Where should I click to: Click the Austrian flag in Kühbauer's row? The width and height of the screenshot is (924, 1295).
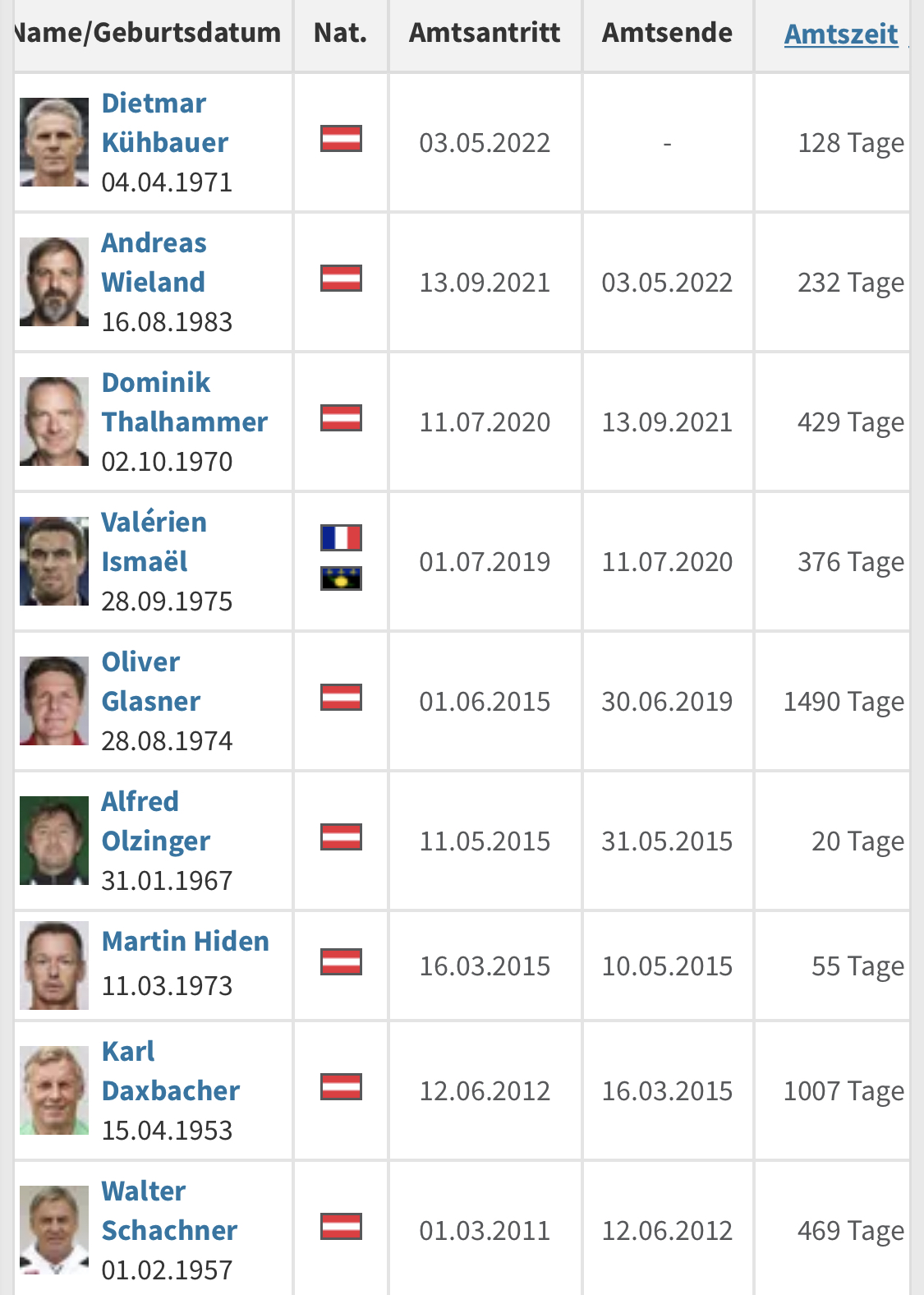341,139
